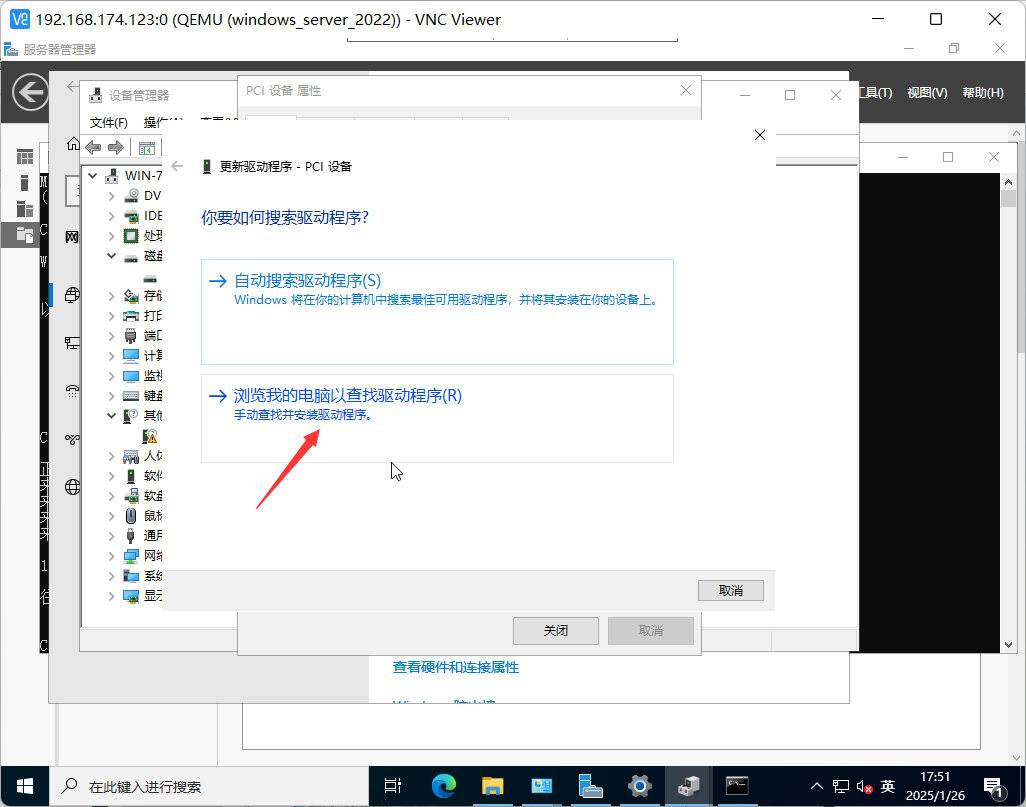This screenshot has width=1026, height=807.
Task: Select the display adapter icon in device tree
Action: click(x=132, y=596)
